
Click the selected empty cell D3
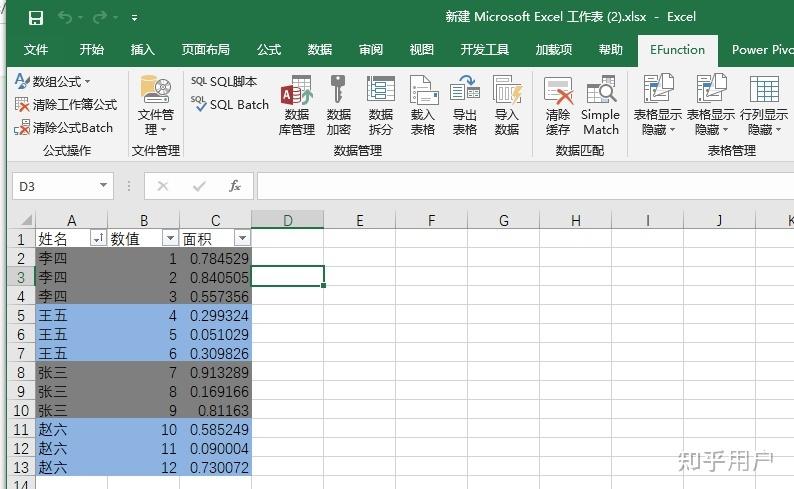pos(288,276)
